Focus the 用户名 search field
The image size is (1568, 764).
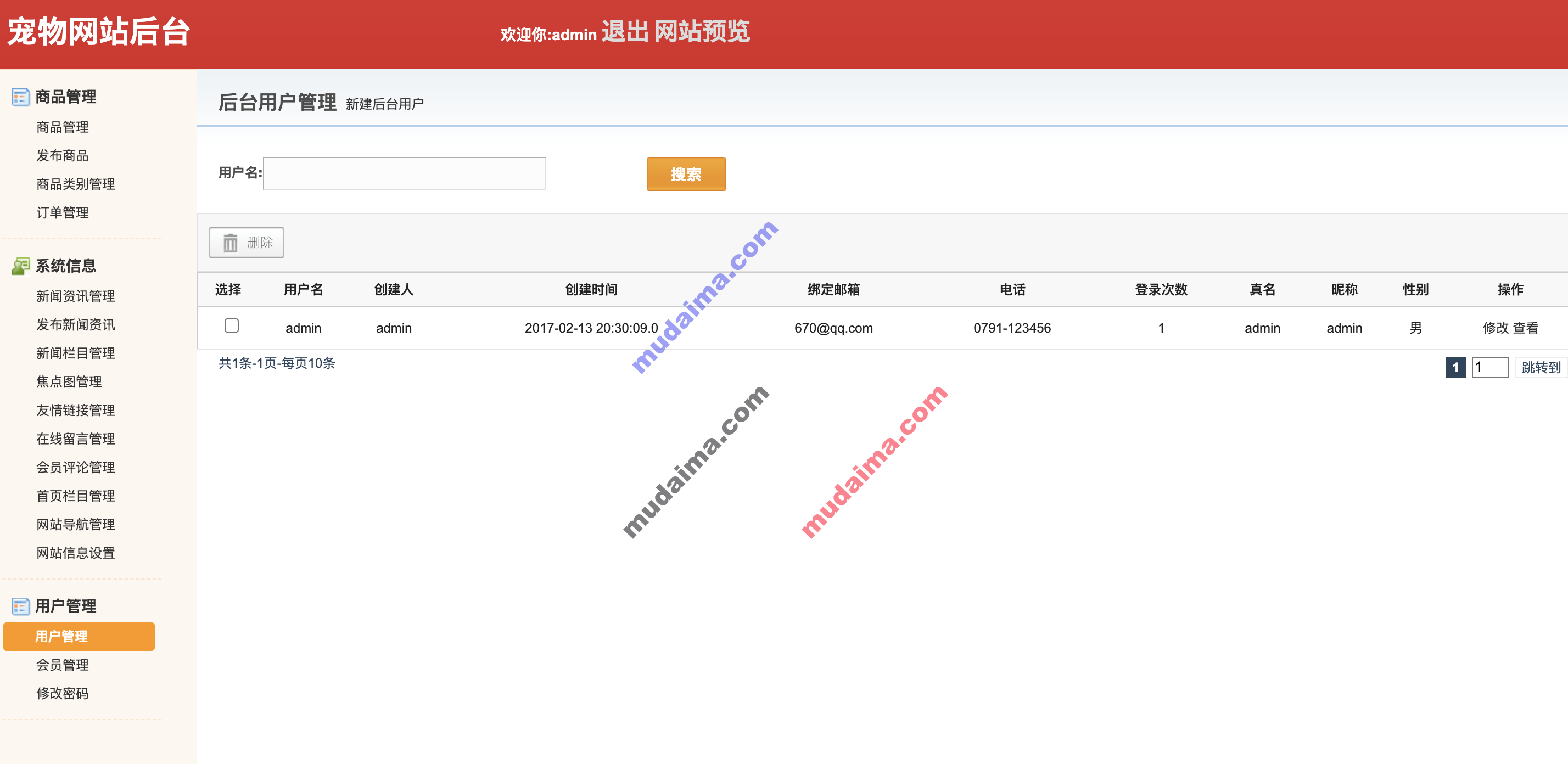404,173
